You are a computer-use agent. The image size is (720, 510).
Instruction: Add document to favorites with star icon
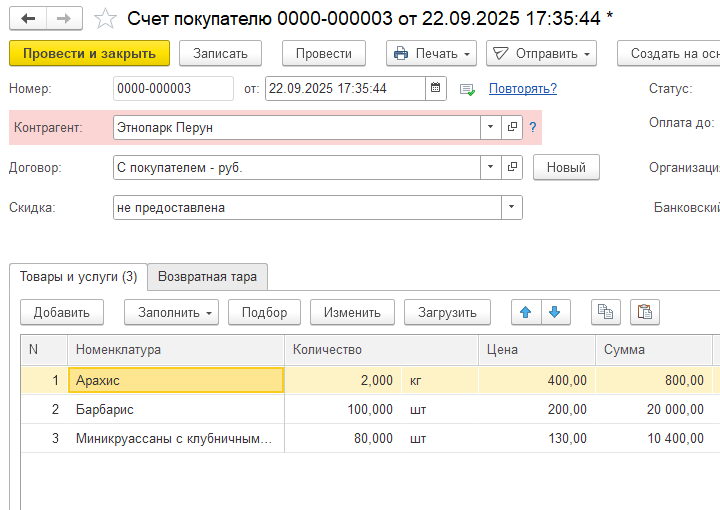[105, 19]
